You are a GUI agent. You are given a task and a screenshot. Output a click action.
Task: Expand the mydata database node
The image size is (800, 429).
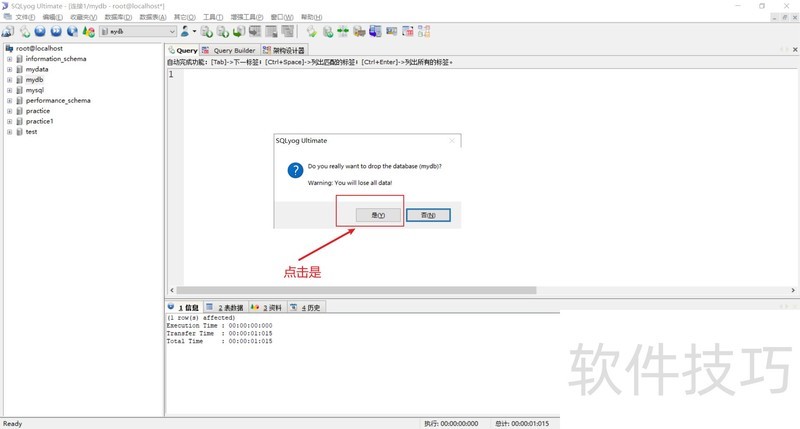click(9, 69)
